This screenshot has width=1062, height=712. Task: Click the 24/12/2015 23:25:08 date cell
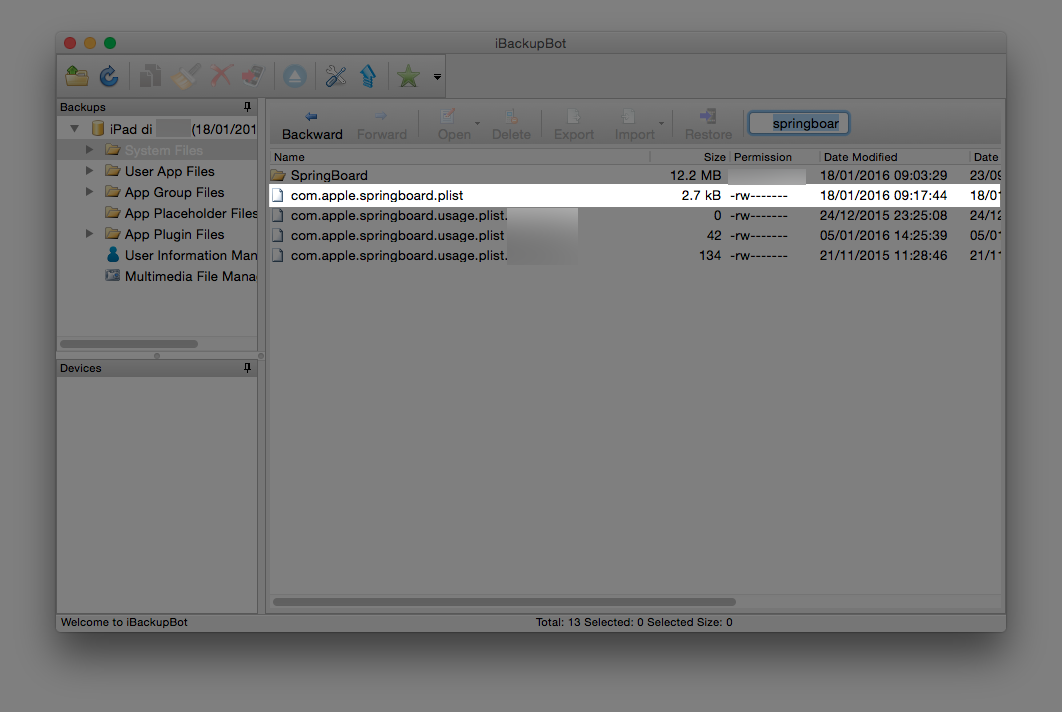[x=883, y=215]
